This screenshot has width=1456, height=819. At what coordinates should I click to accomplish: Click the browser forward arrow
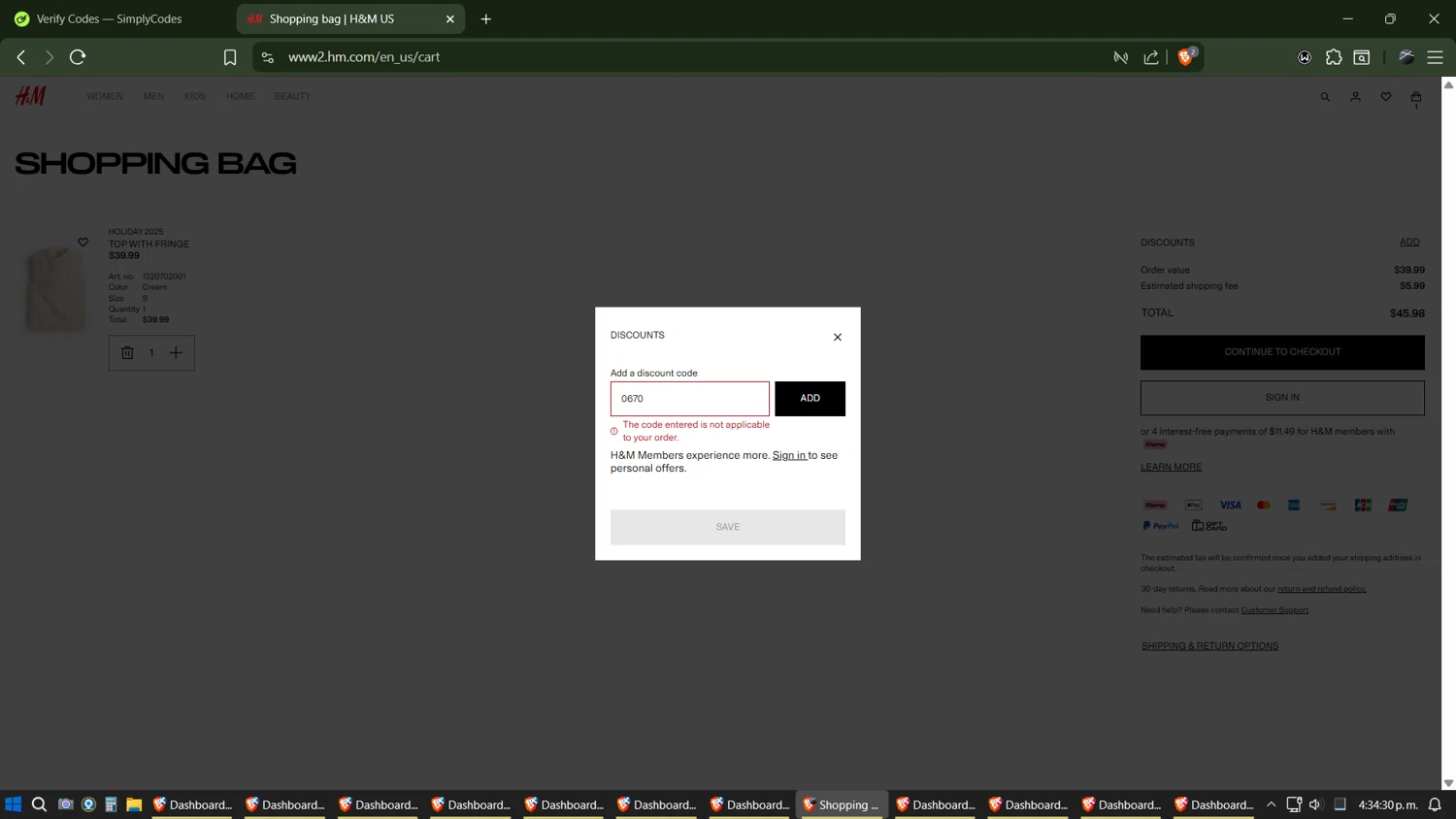(x=50, y=57)
